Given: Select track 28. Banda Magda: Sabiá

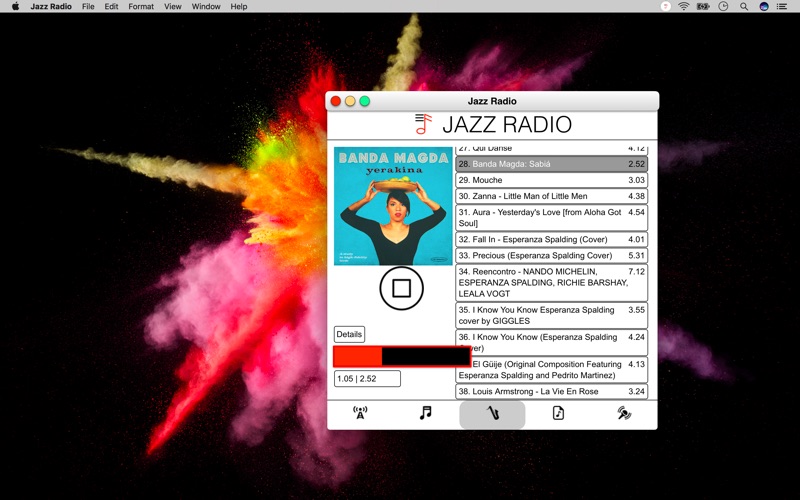Looking at the screenshot, I should [x=552, y=164].
